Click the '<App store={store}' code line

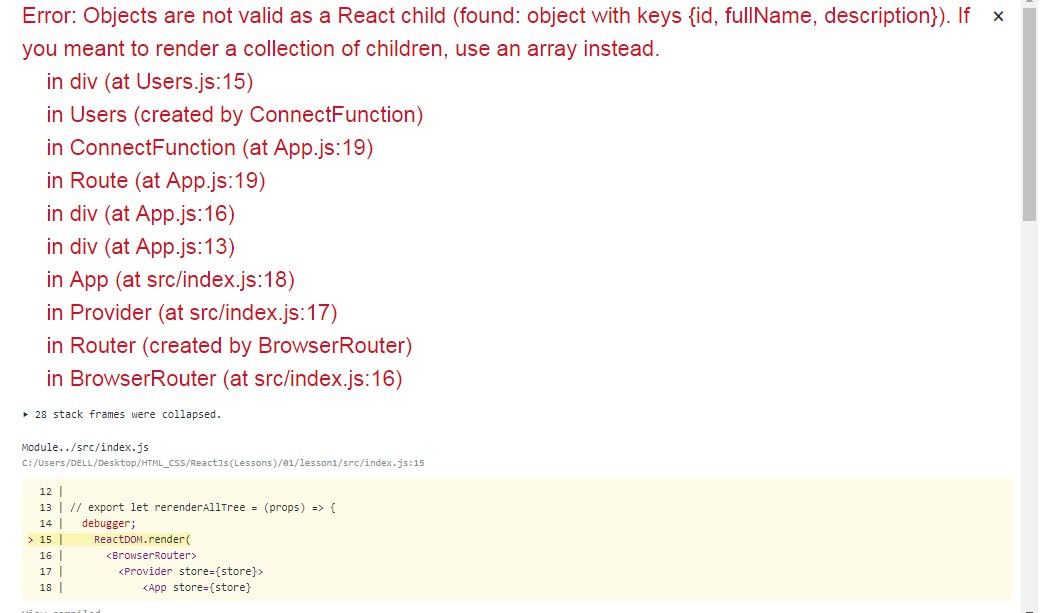(196, 587)
